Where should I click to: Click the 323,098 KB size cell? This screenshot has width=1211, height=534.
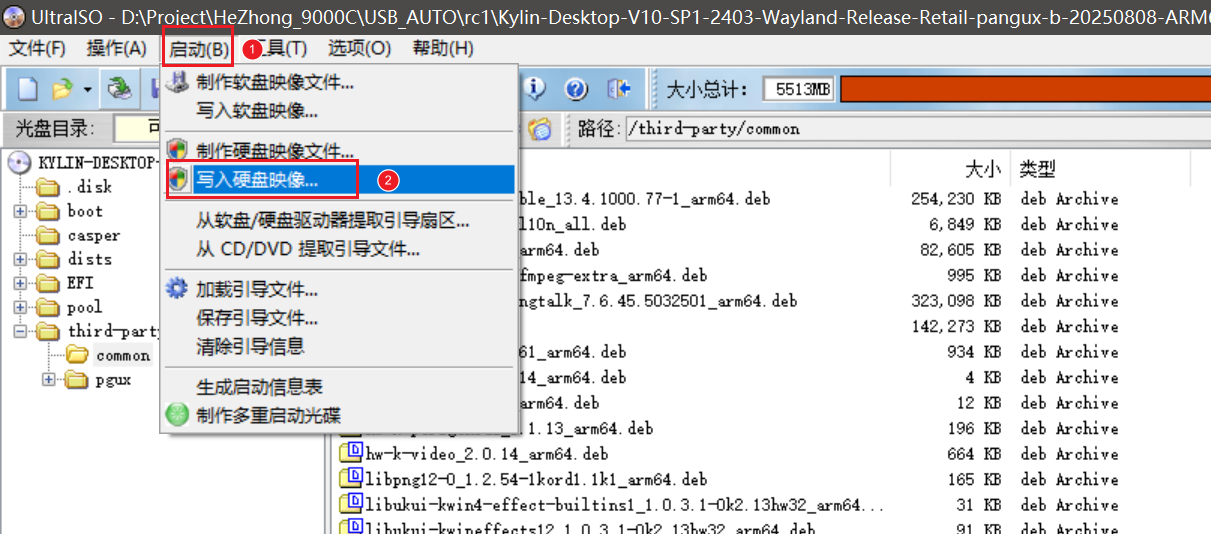[957, 301]
